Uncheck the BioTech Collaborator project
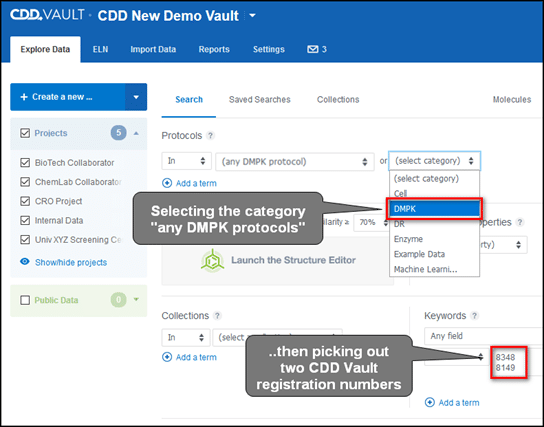544x427 pixels. 25,163
